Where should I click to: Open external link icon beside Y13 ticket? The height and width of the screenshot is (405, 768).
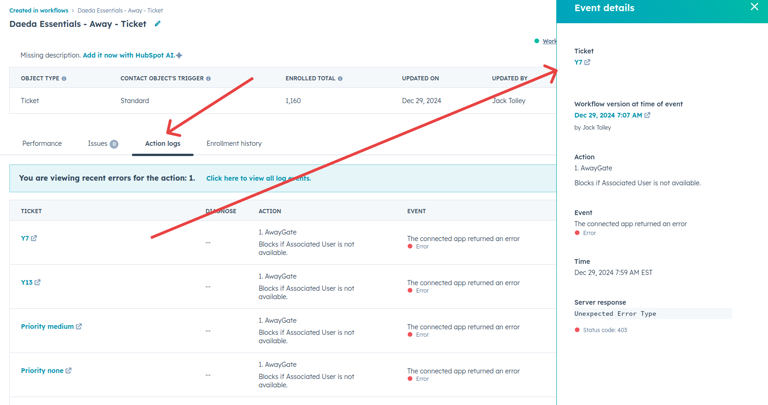[38, 283]
